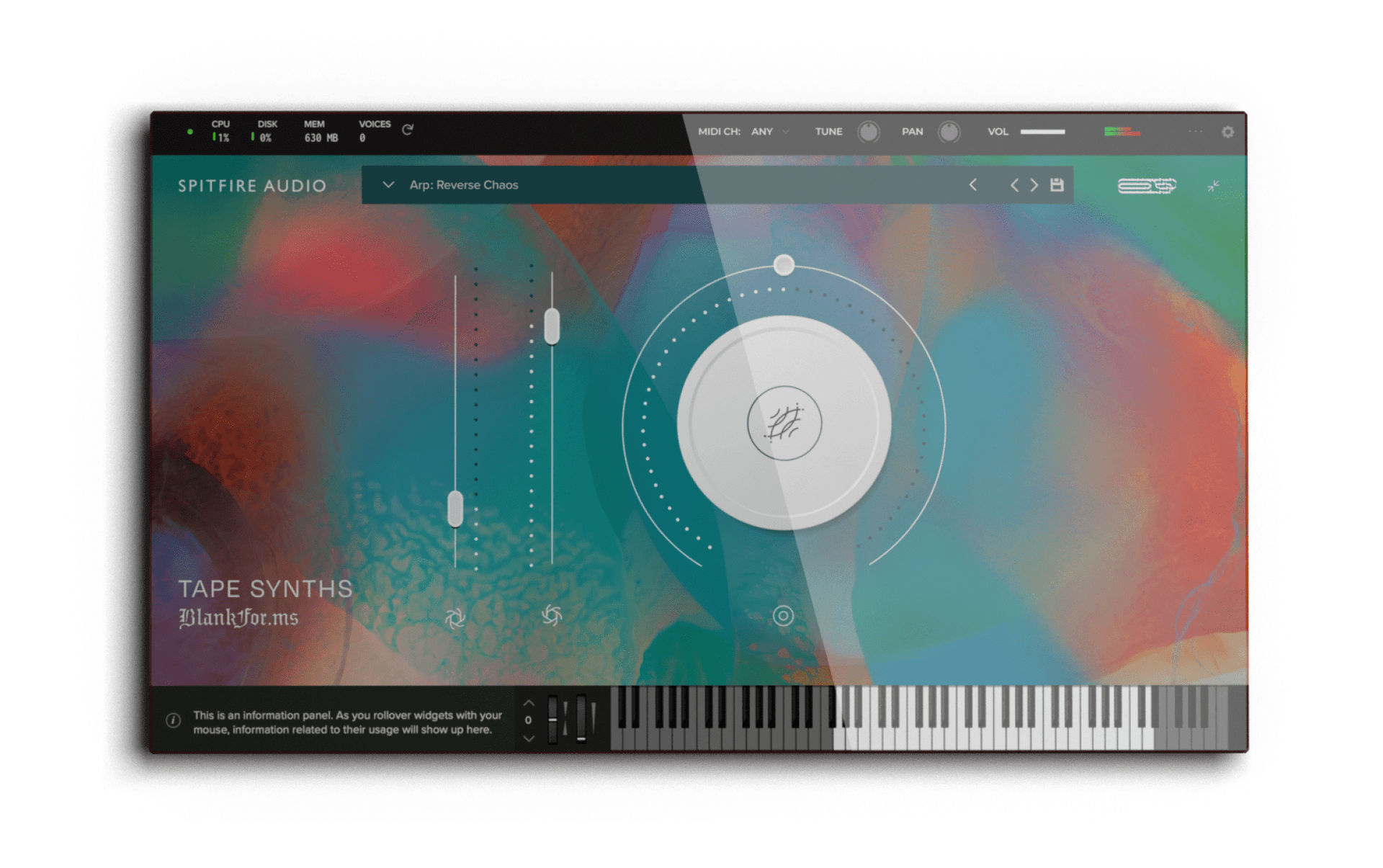Click the VOL slider bar
1383x868 pixels.
(1042, 132)
